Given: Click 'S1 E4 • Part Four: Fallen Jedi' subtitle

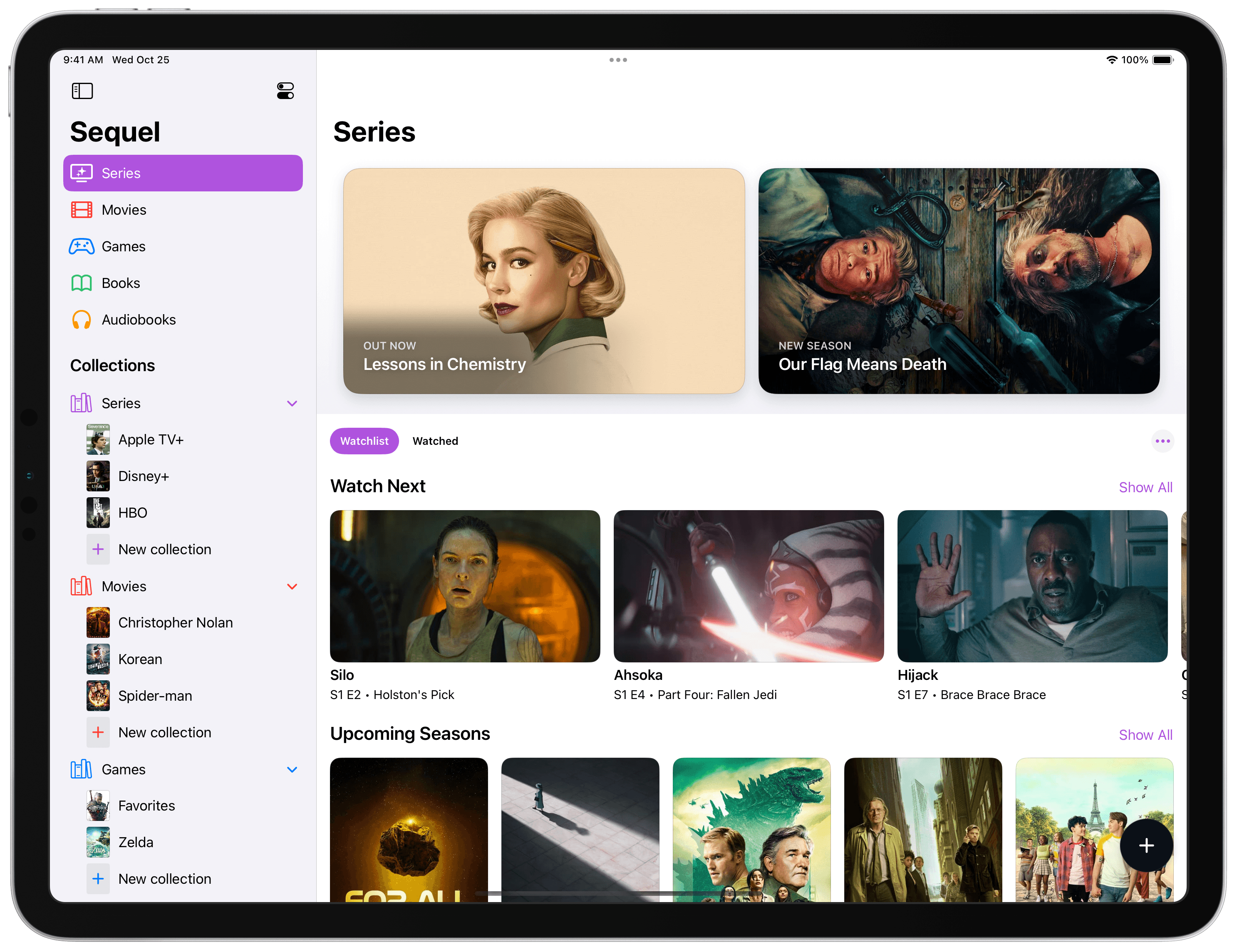Looking at the screenshot, I should click(x=696, y=695).
